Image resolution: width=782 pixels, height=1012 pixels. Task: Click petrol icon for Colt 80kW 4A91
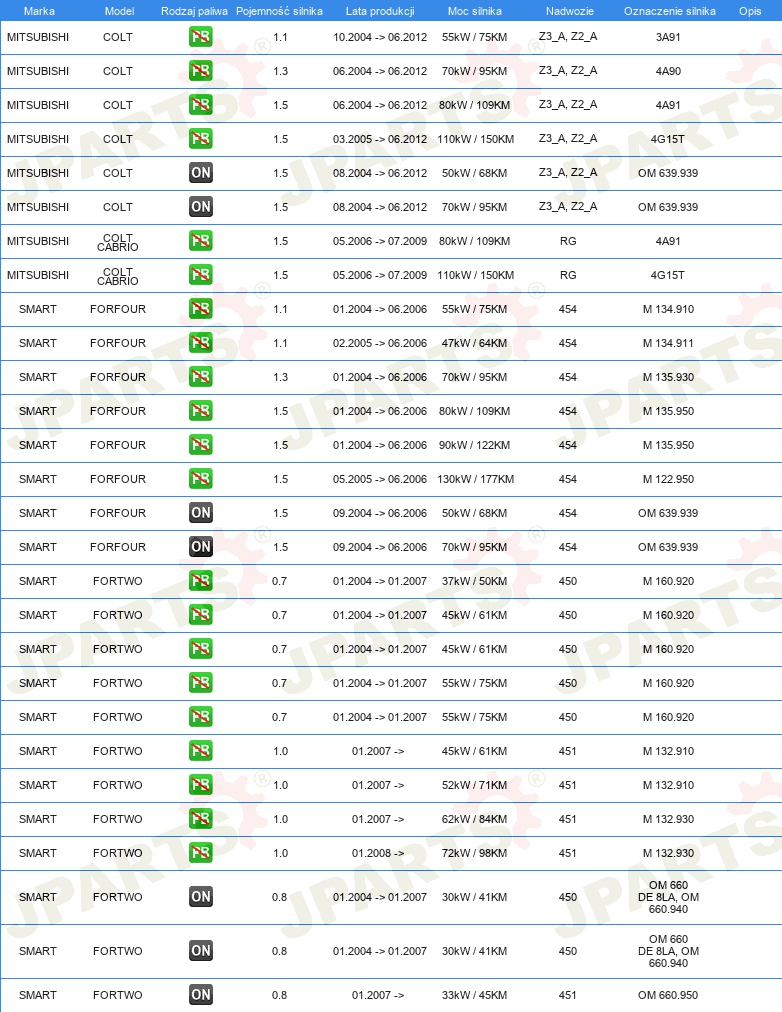pos(201,105)
